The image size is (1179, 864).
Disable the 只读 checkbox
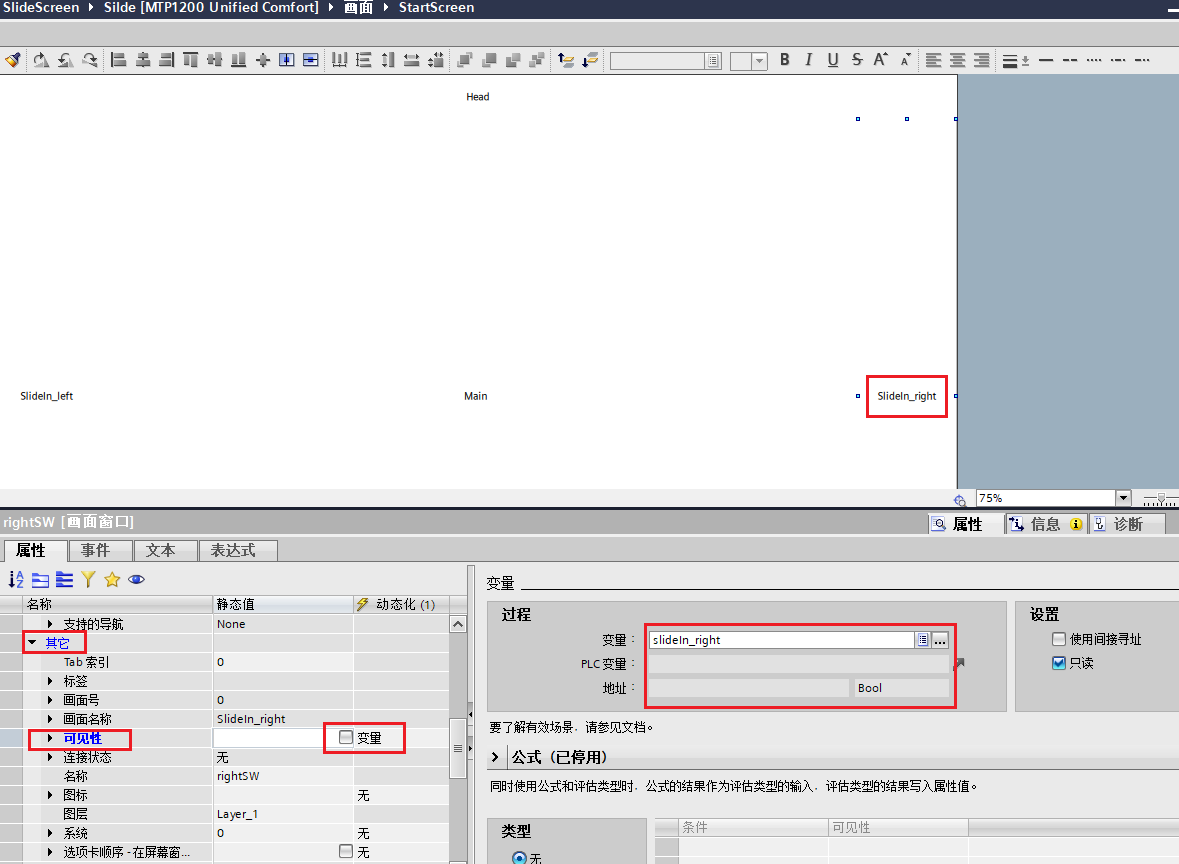point(1057,661)
